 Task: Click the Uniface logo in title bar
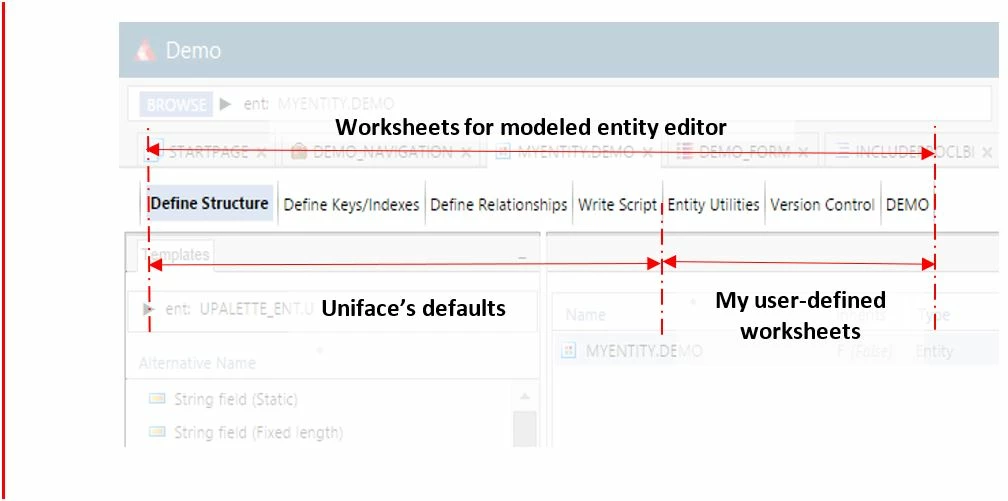tap(145, 50)
